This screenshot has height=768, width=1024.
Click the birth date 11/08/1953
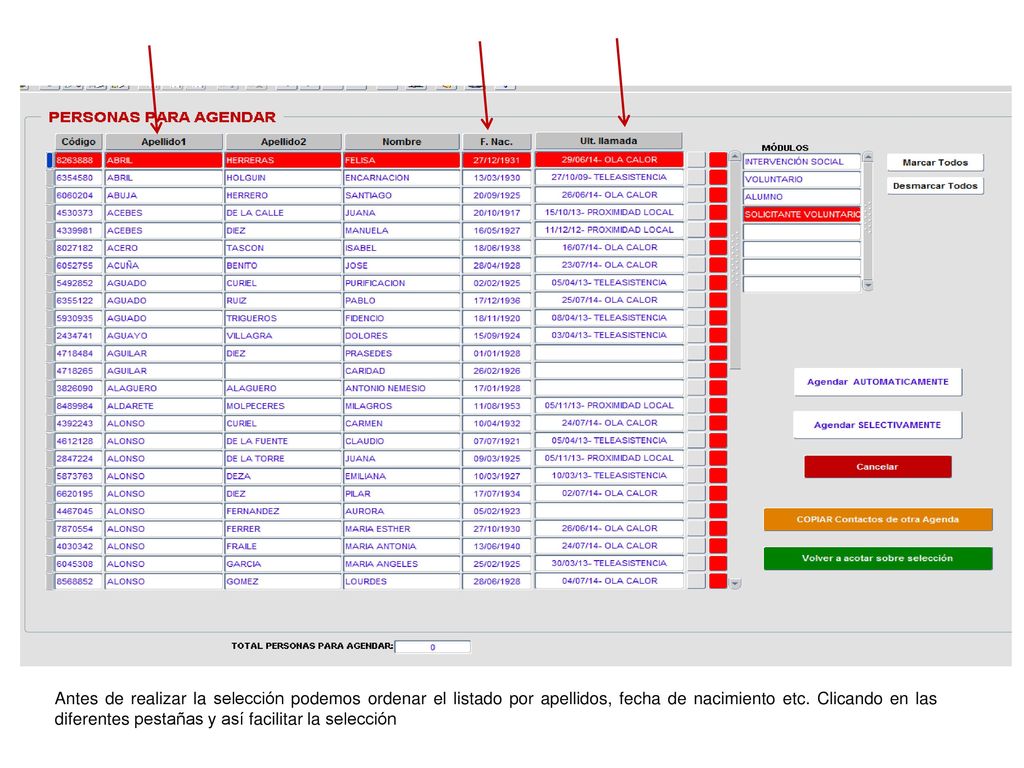pos(497,406)
